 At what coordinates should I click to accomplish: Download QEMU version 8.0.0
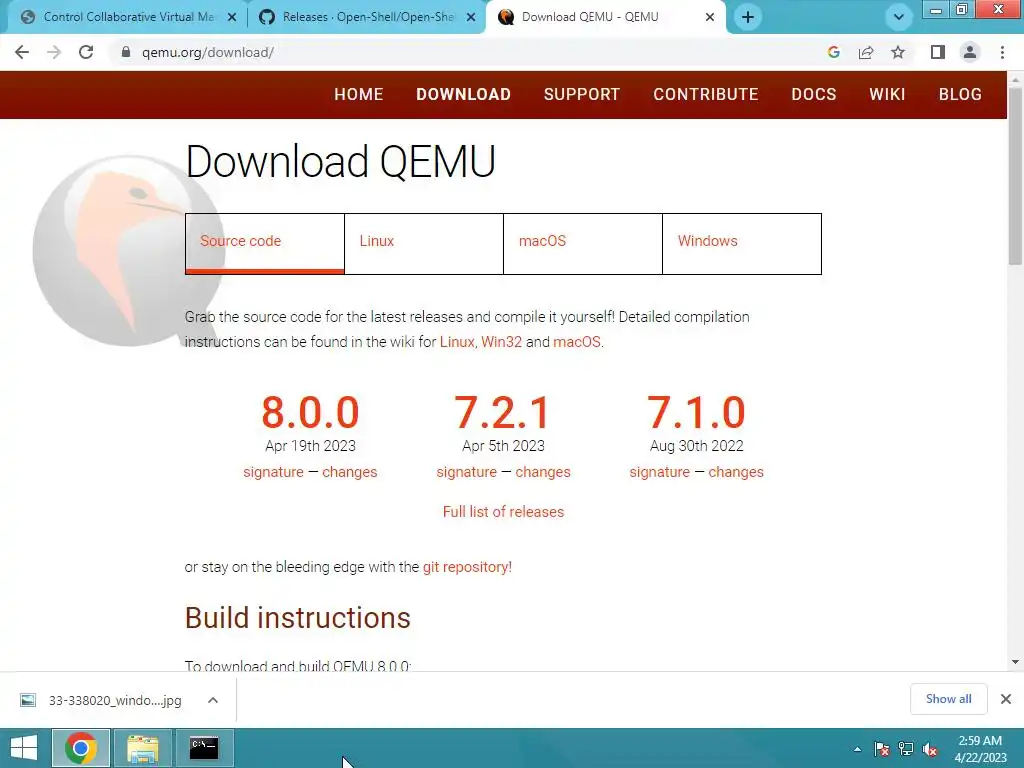coord(310,412)
